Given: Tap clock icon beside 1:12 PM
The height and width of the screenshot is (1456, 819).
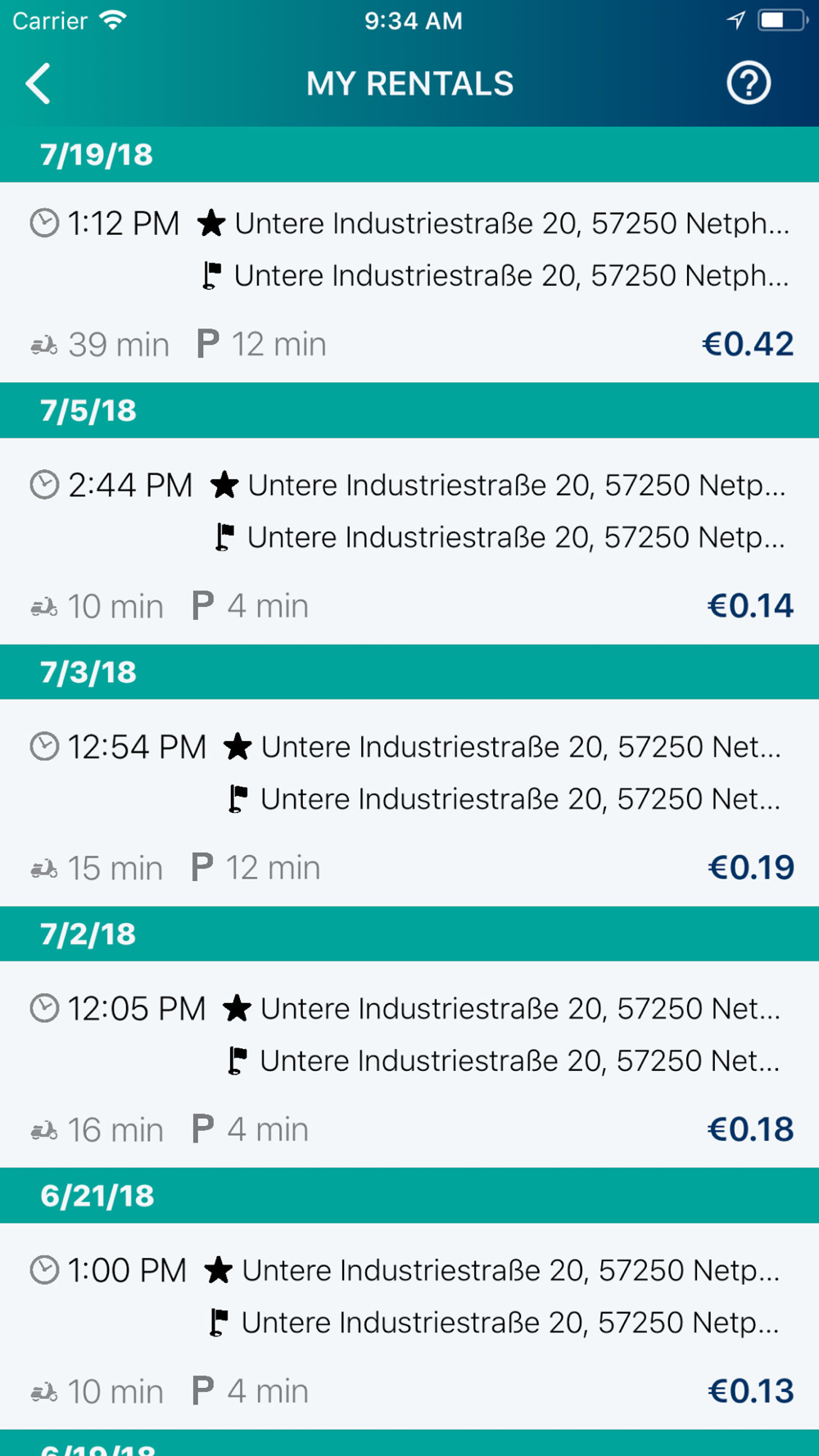Looking at the screenshot, I should pos(44,223).
